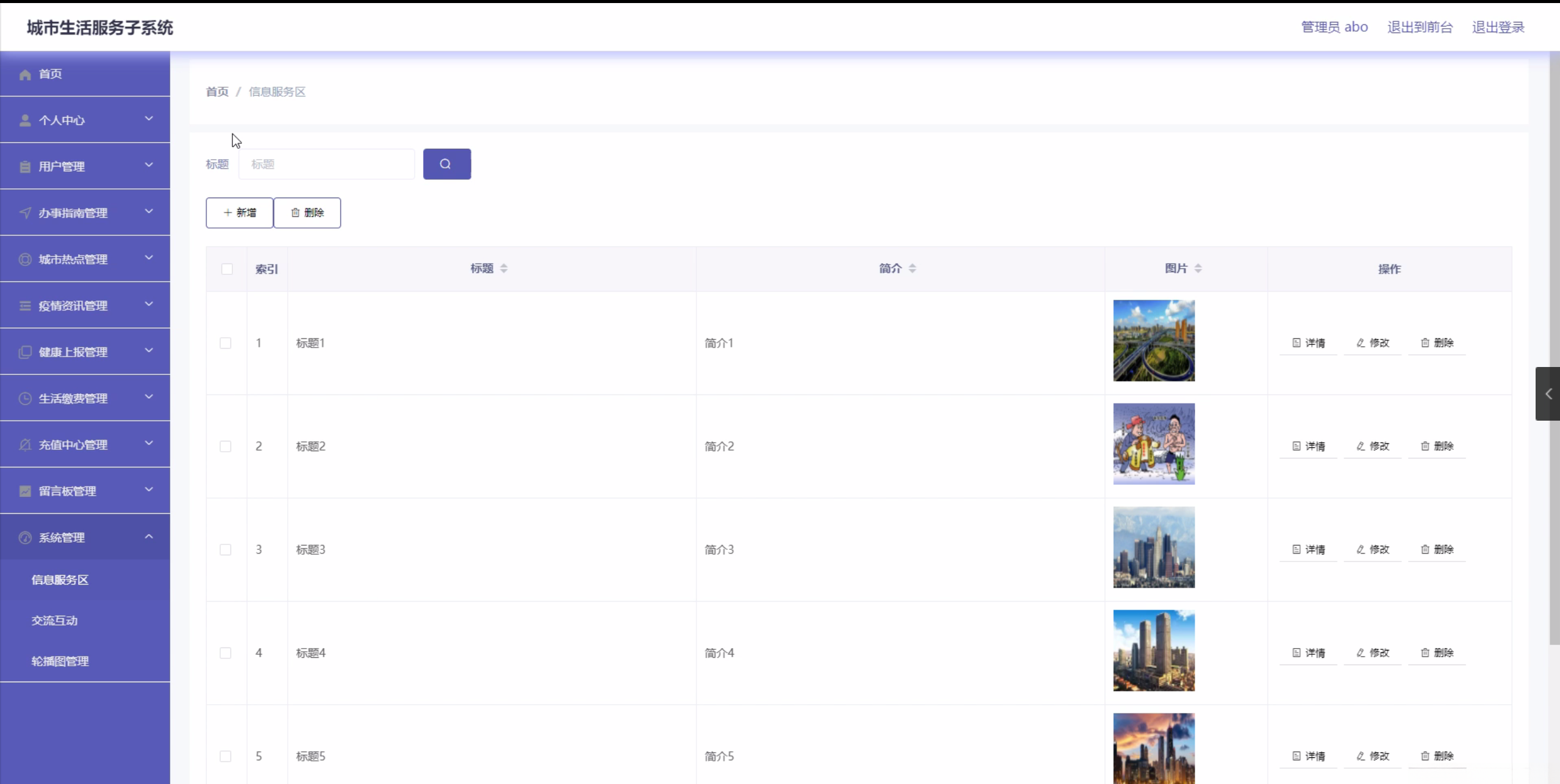
Task: Click sort arrows on 标题 column
Action: [504, 268]
